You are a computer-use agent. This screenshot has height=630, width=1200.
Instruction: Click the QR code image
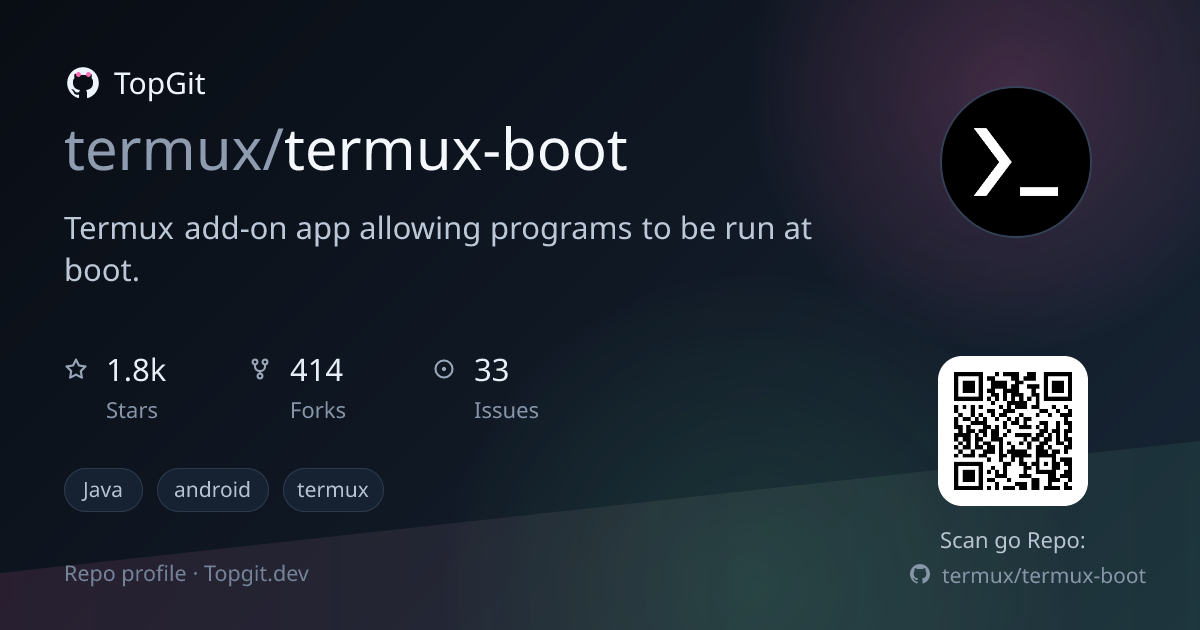click(x=1012, y=430)
